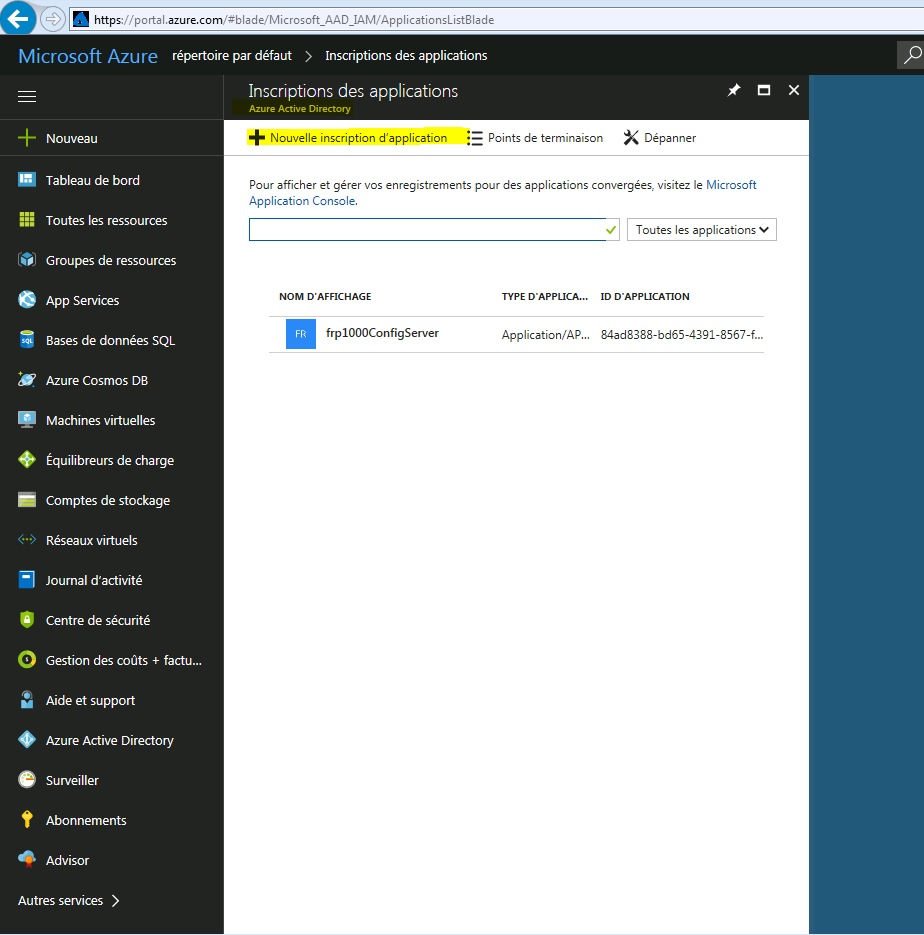This screenshot has height=935, width=924.
Task: Click the green plus Nouveau icon
Action: [27, 138]
